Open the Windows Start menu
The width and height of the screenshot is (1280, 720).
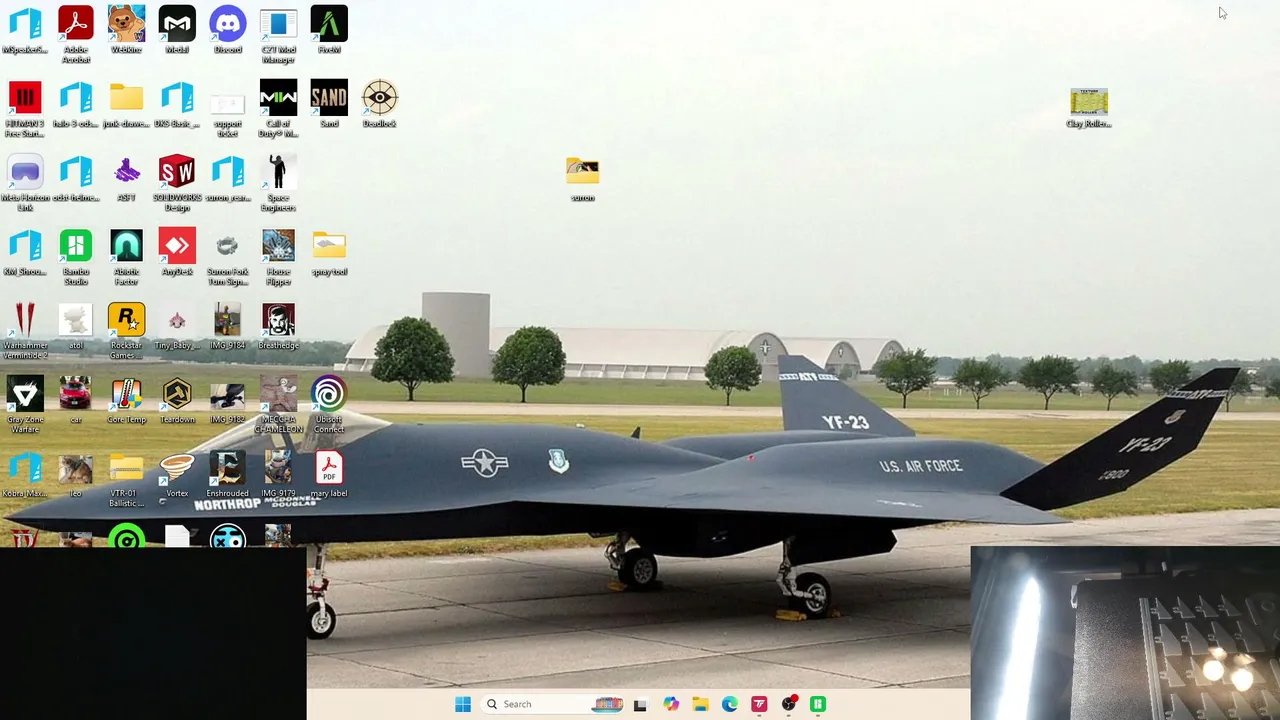(463, 704)
